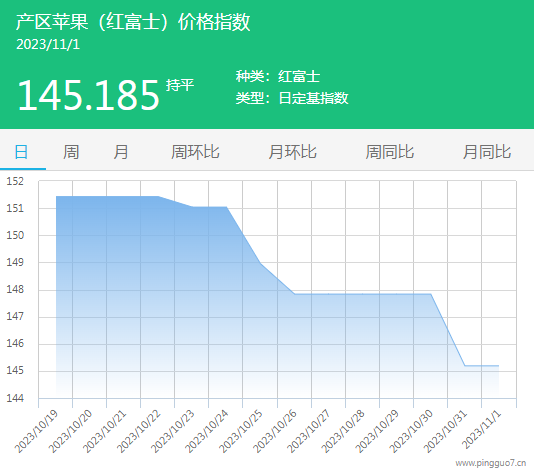Click the chart point at 2023/10/24
534x474 pixels.
click(x=226, y=207)
